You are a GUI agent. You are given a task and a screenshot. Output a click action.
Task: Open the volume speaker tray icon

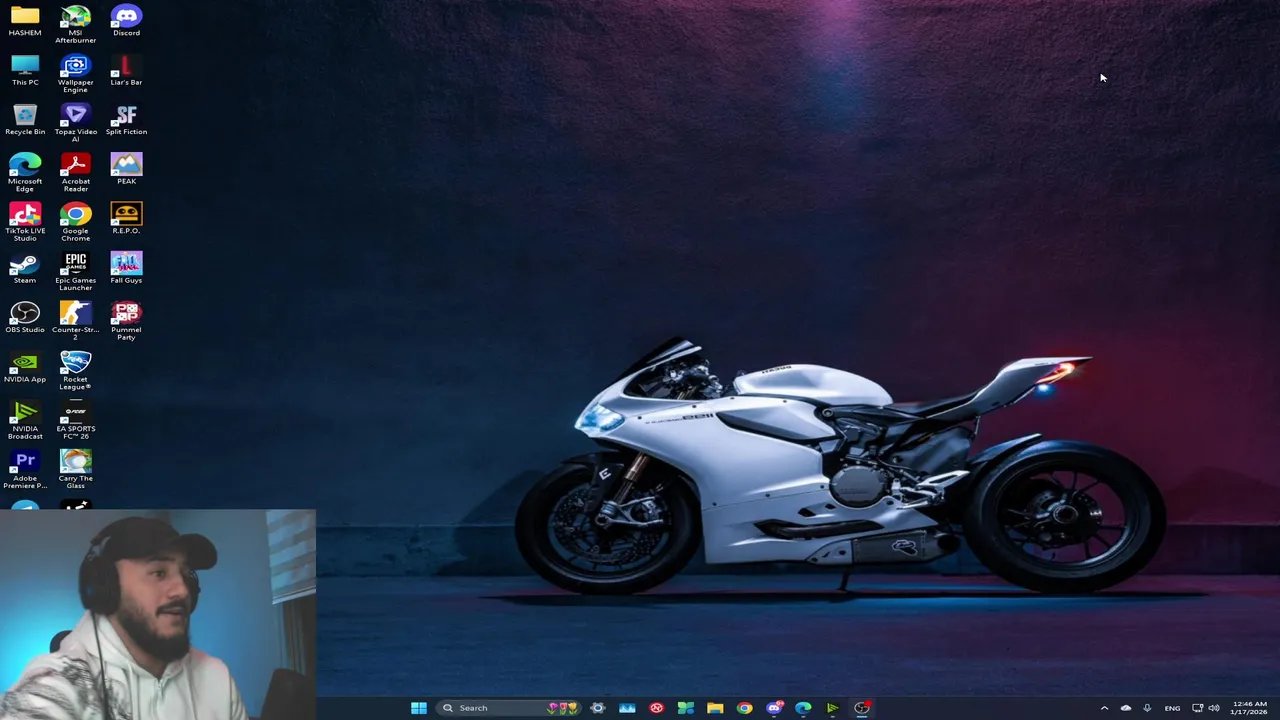coord(1214,708)
